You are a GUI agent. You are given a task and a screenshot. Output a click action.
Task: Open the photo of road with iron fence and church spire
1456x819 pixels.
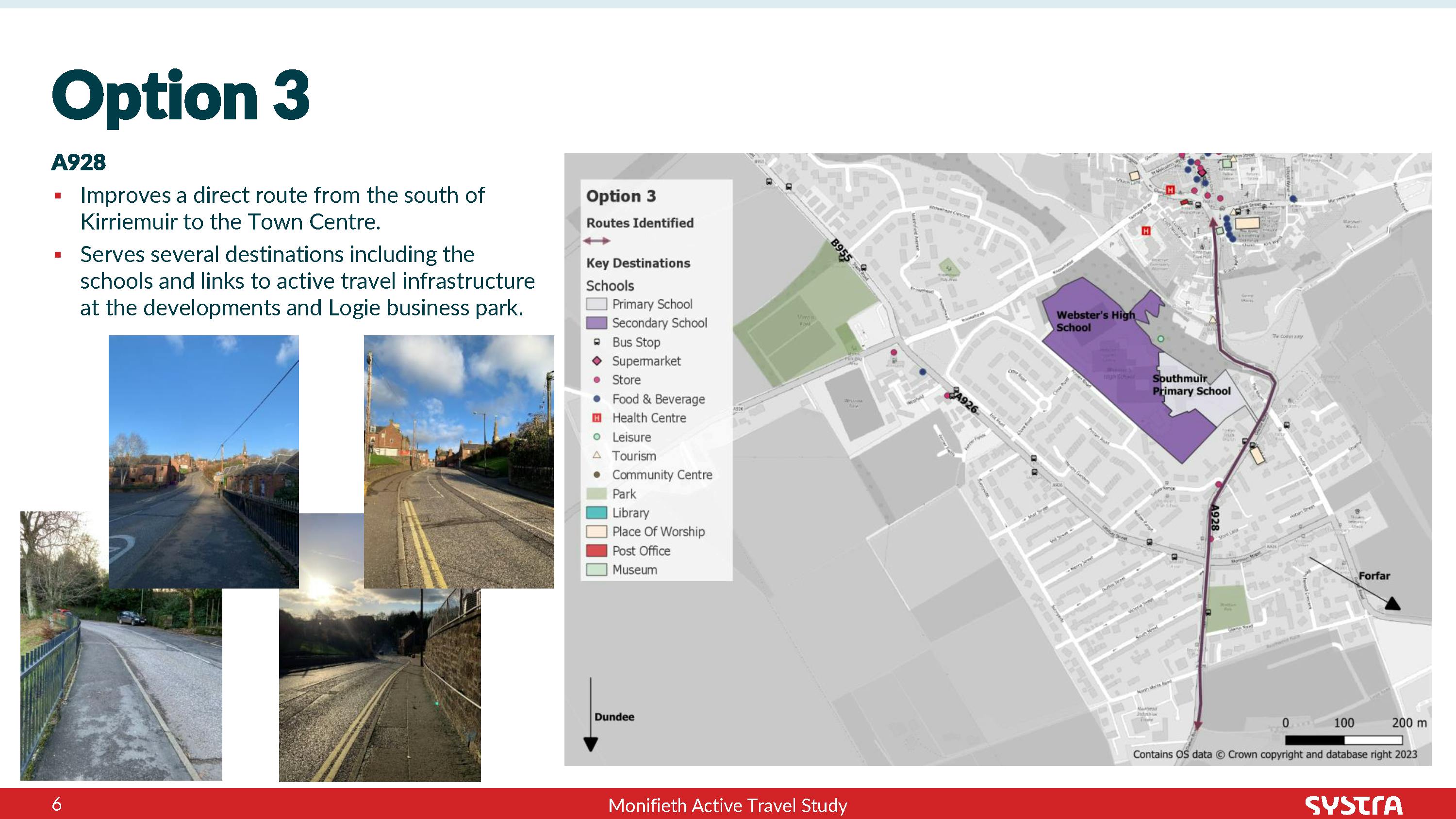pyautogui.click(x=203, y=461)
